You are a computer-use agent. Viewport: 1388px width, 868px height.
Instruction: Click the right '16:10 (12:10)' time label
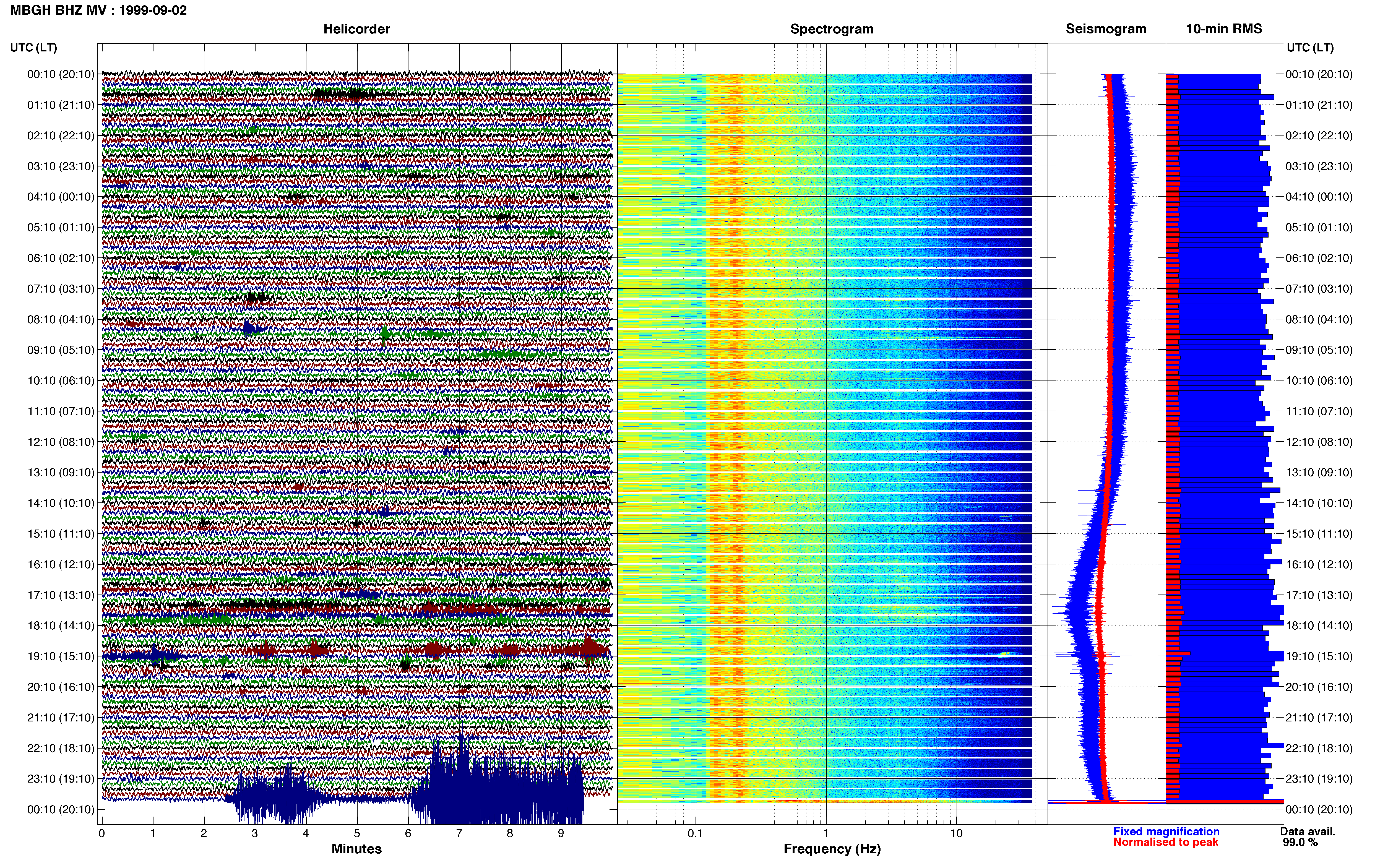point(1319,564)
